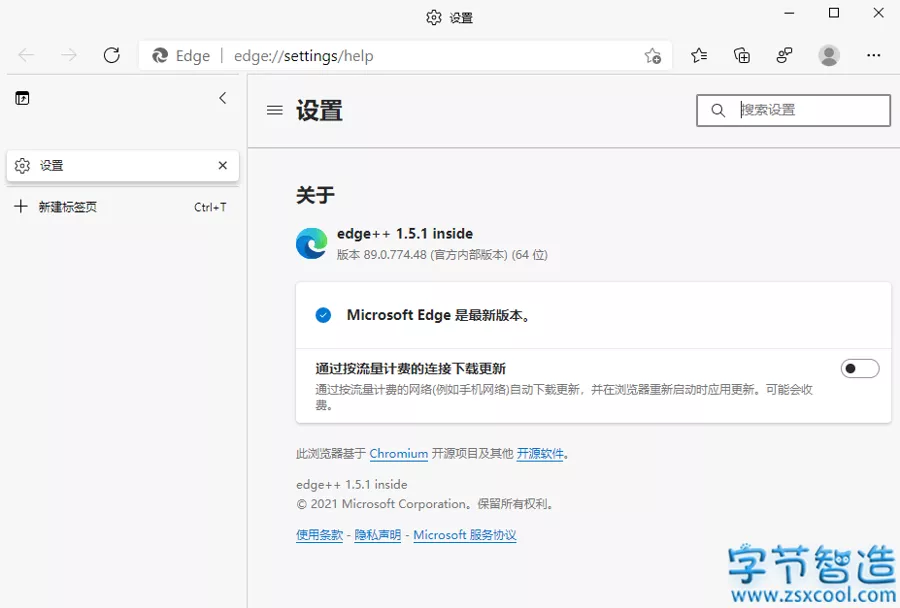Focus the 搜索设置 search field
900x608 pixels.
point(793,110)
